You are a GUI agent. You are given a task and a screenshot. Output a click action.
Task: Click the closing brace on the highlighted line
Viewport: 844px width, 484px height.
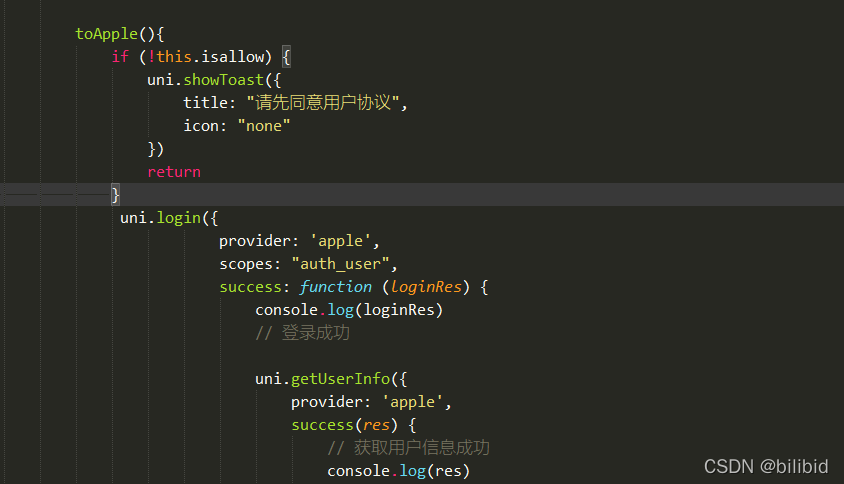[x=115, y=194]
